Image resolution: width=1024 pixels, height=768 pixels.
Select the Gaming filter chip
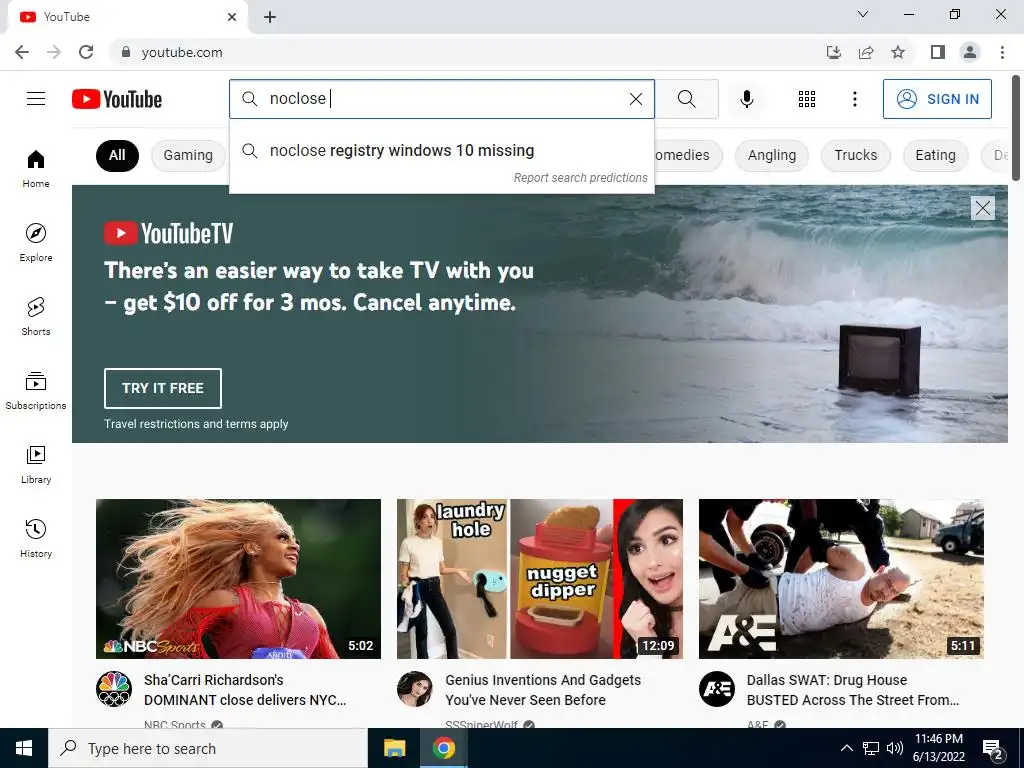188,155
